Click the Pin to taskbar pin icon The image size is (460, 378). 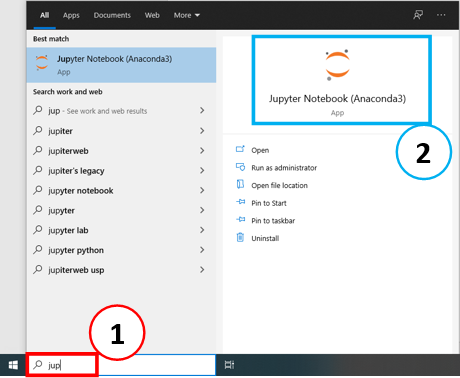coord(240,219)
